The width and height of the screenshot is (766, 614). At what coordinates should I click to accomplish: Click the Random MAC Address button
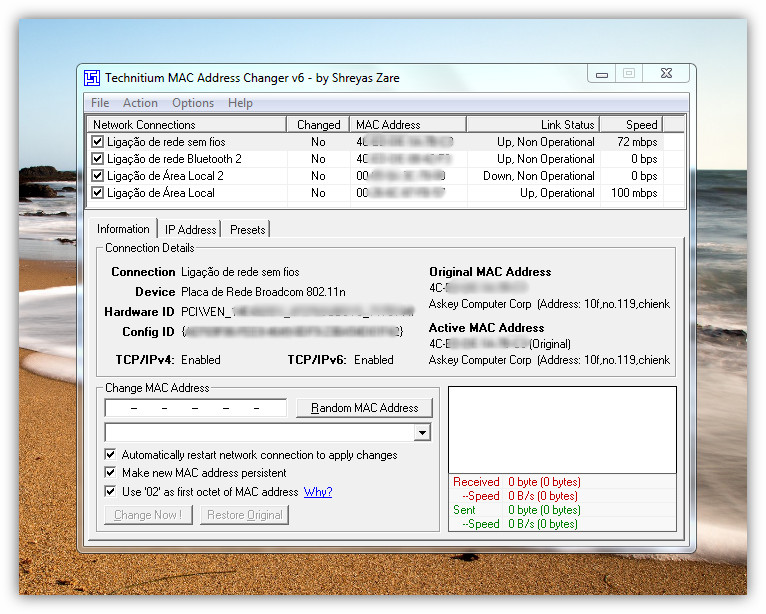364,408
